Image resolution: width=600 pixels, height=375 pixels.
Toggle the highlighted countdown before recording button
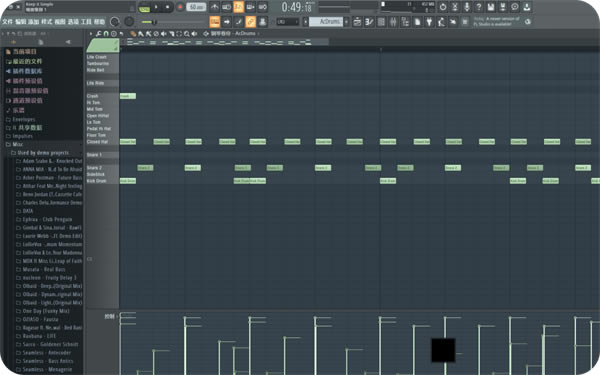point(238,7)
